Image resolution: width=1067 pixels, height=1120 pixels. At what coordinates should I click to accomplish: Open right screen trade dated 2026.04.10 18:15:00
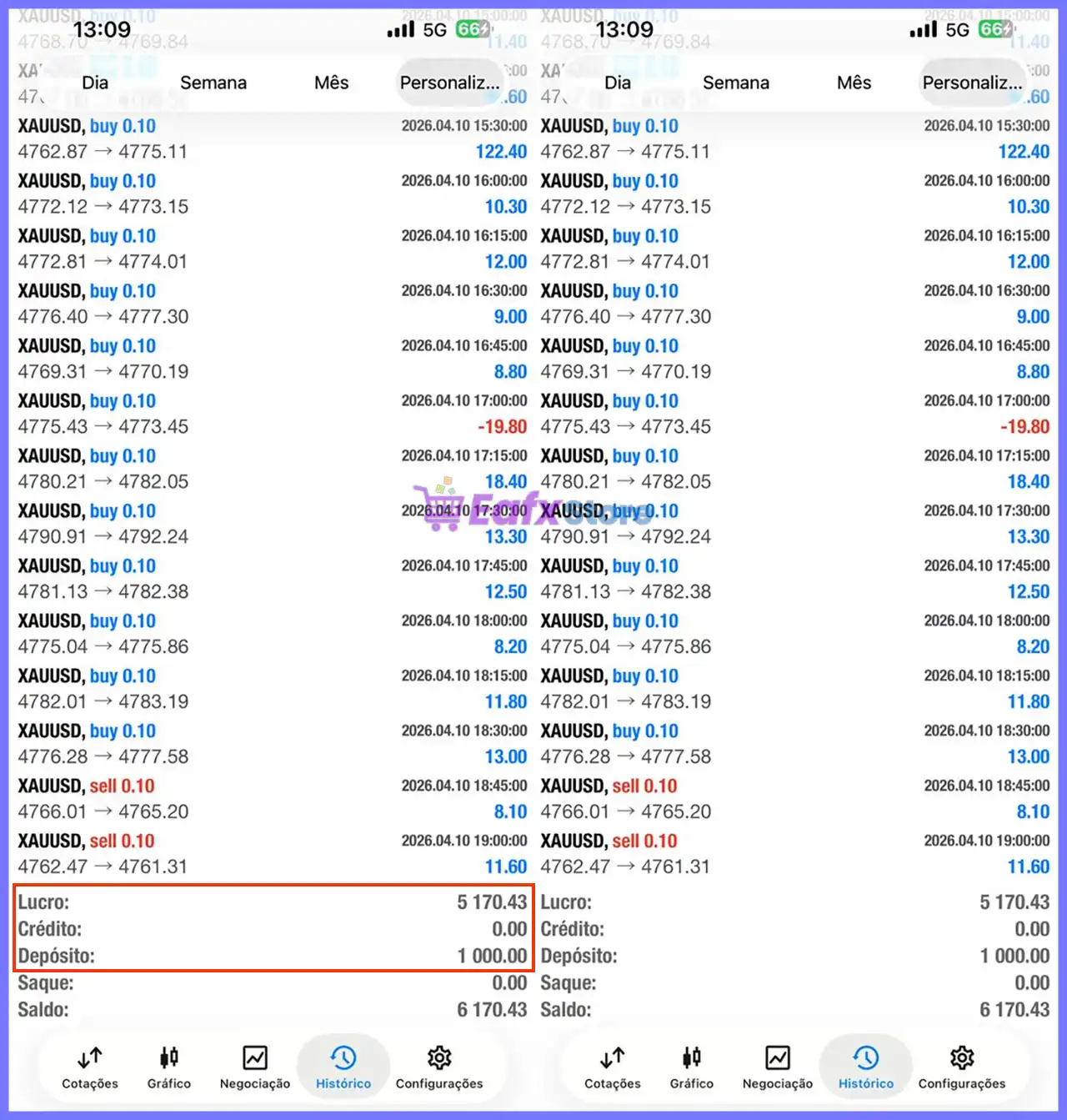[x=795, y=689]
